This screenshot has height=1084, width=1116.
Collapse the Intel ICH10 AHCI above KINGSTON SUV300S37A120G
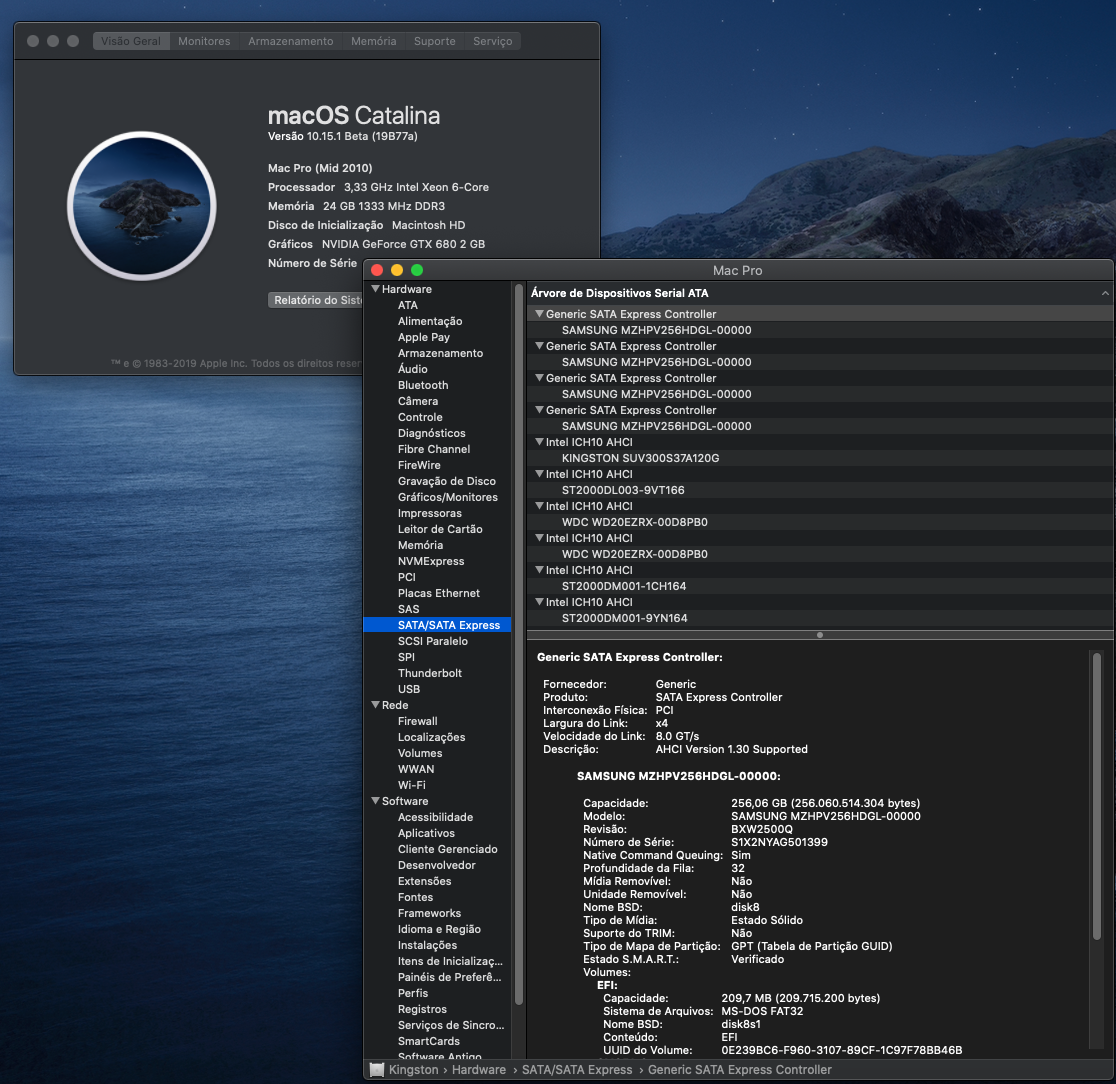coord(539,441)
